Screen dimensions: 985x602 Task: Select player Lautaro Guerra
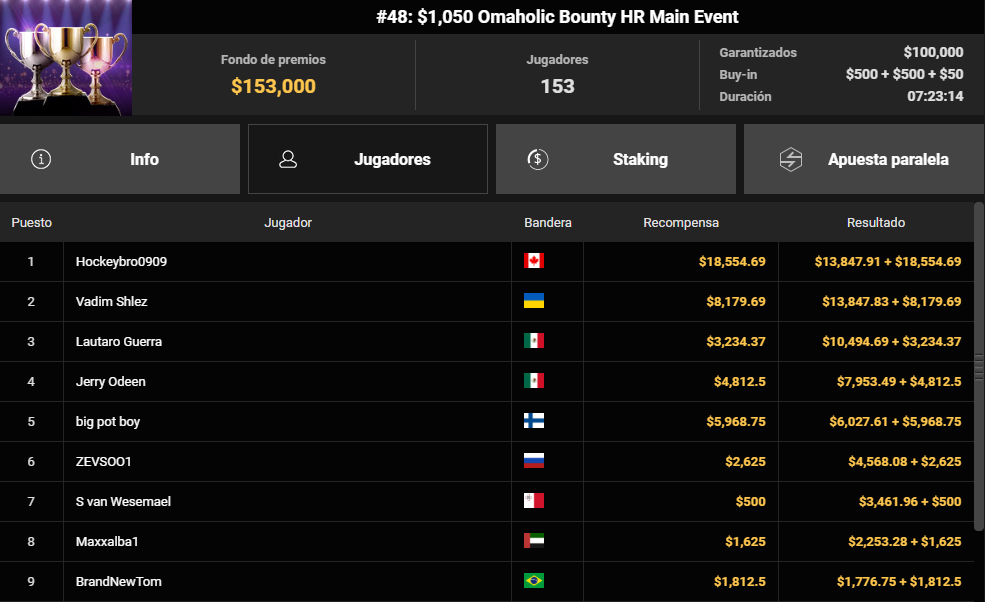click(118, 342)
